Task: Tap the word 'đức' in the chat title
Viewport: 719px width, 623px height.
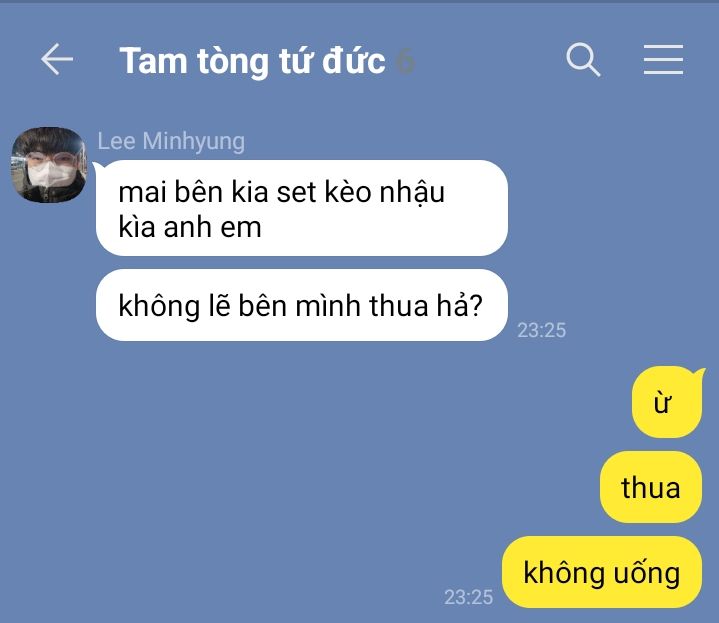Action: (354, 61)
